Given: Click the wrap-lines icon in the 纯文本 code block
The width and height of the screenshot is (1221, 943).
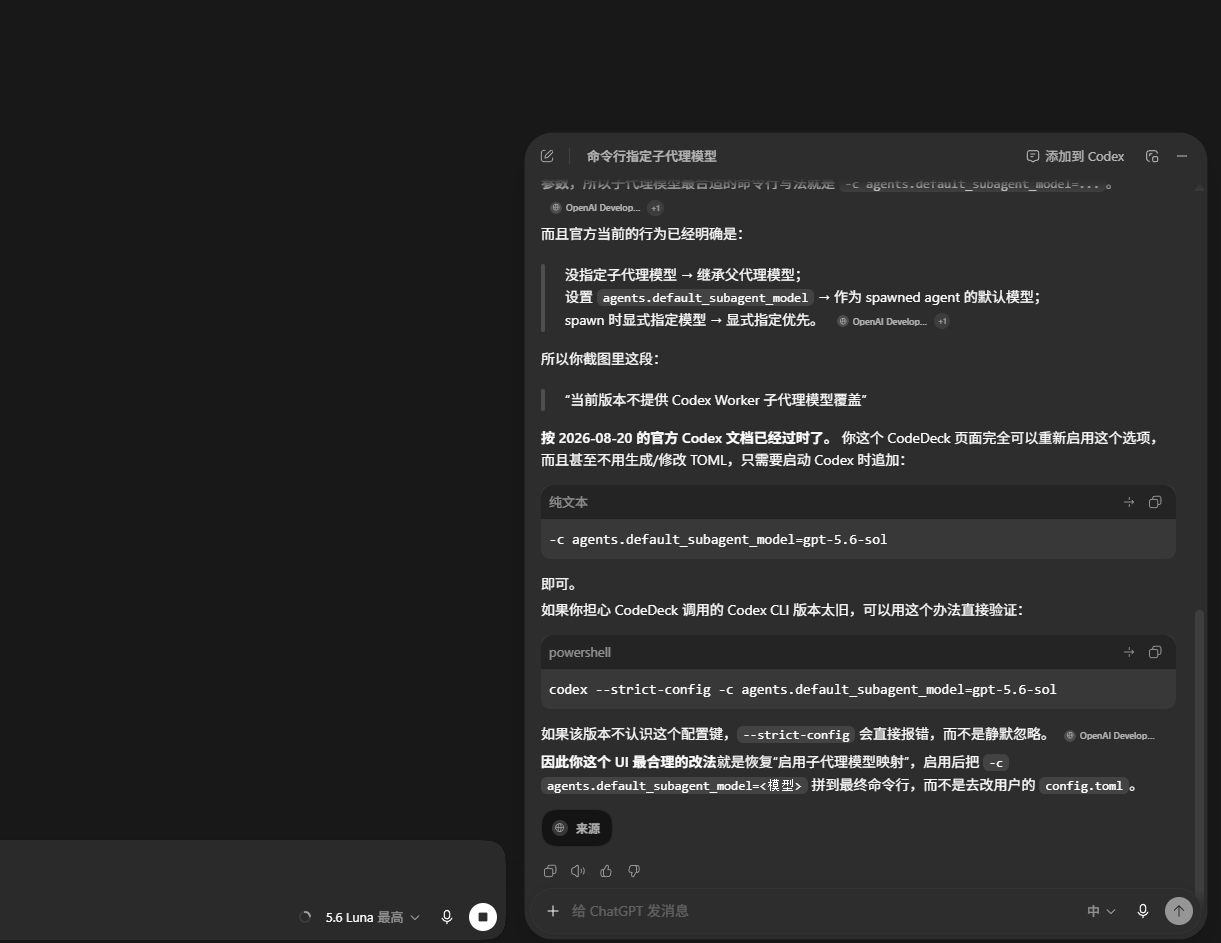Looking at the screenshot, I should (1129, 502).
